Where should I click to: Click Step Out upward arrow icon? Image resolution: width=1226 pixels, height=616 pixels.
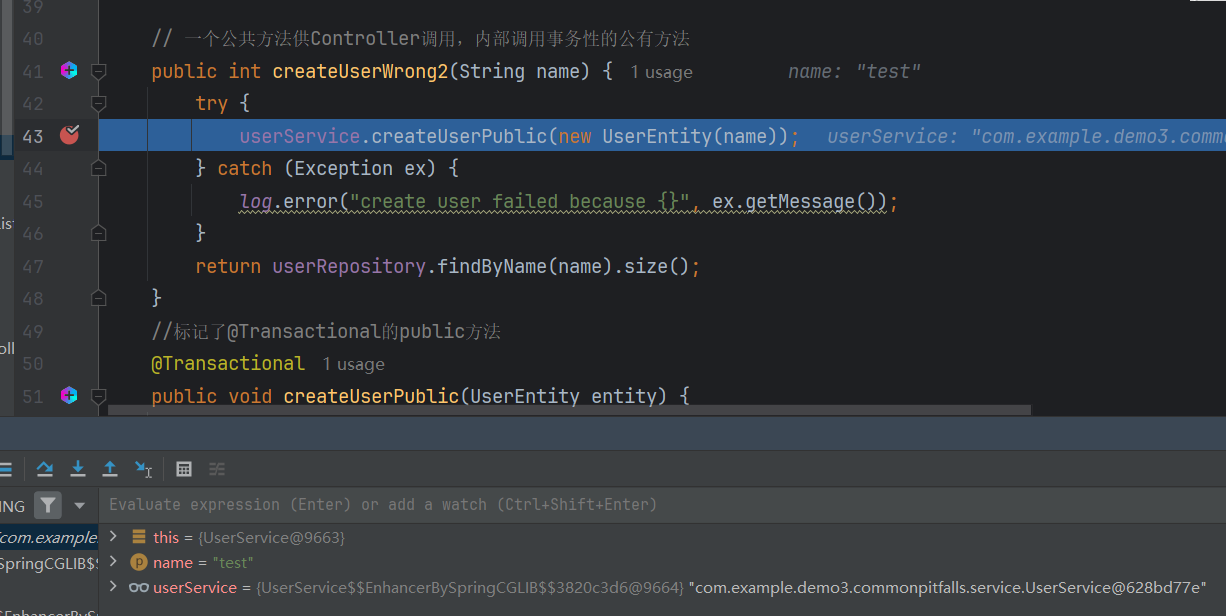110,469
